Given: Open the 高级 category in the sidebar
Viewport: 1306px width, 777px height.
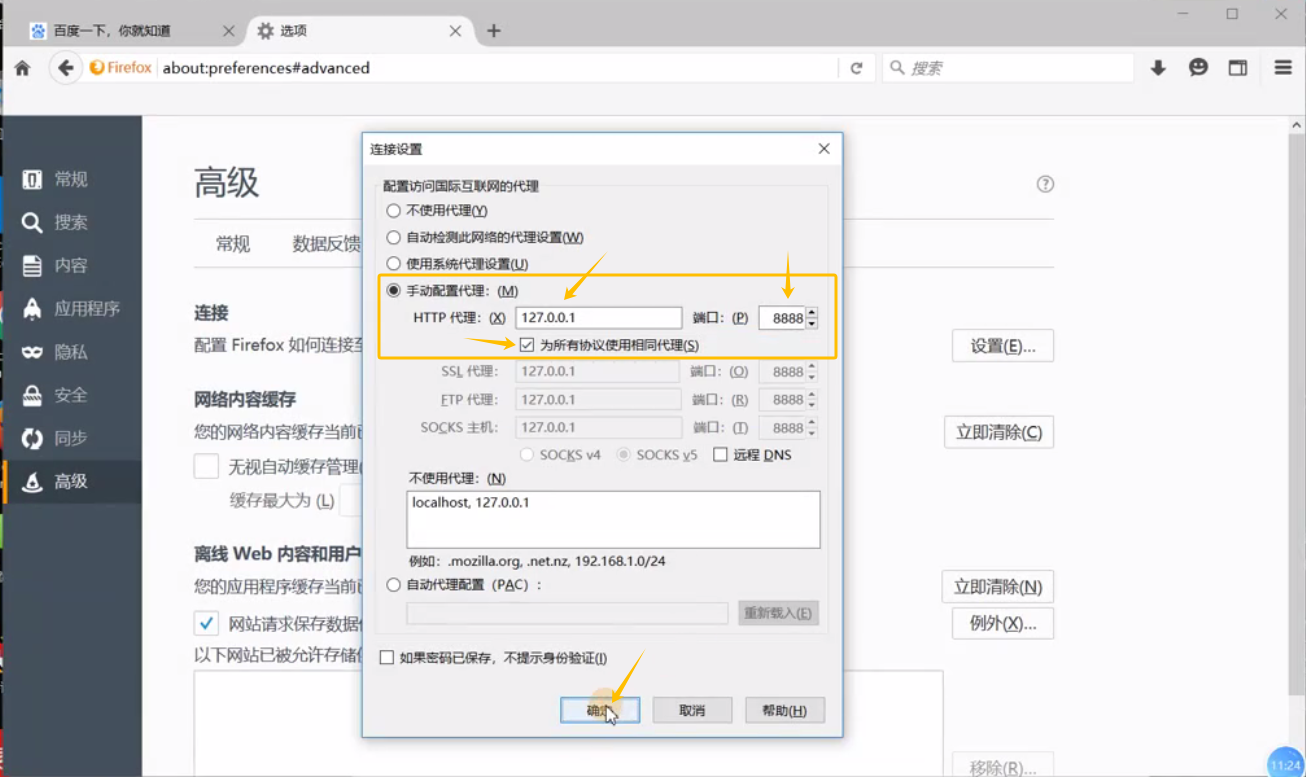Looking at the screenshot, I should coord(71,482).
